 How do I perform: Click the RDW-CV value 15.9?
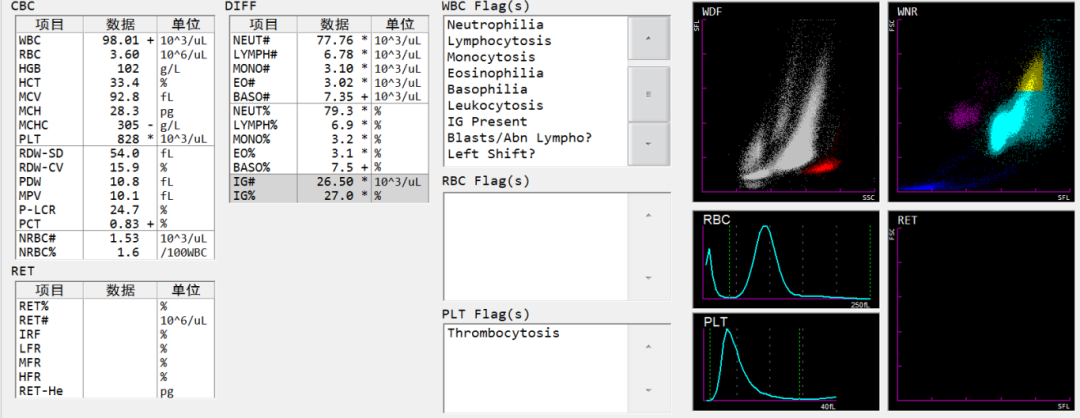pos(127,167)
